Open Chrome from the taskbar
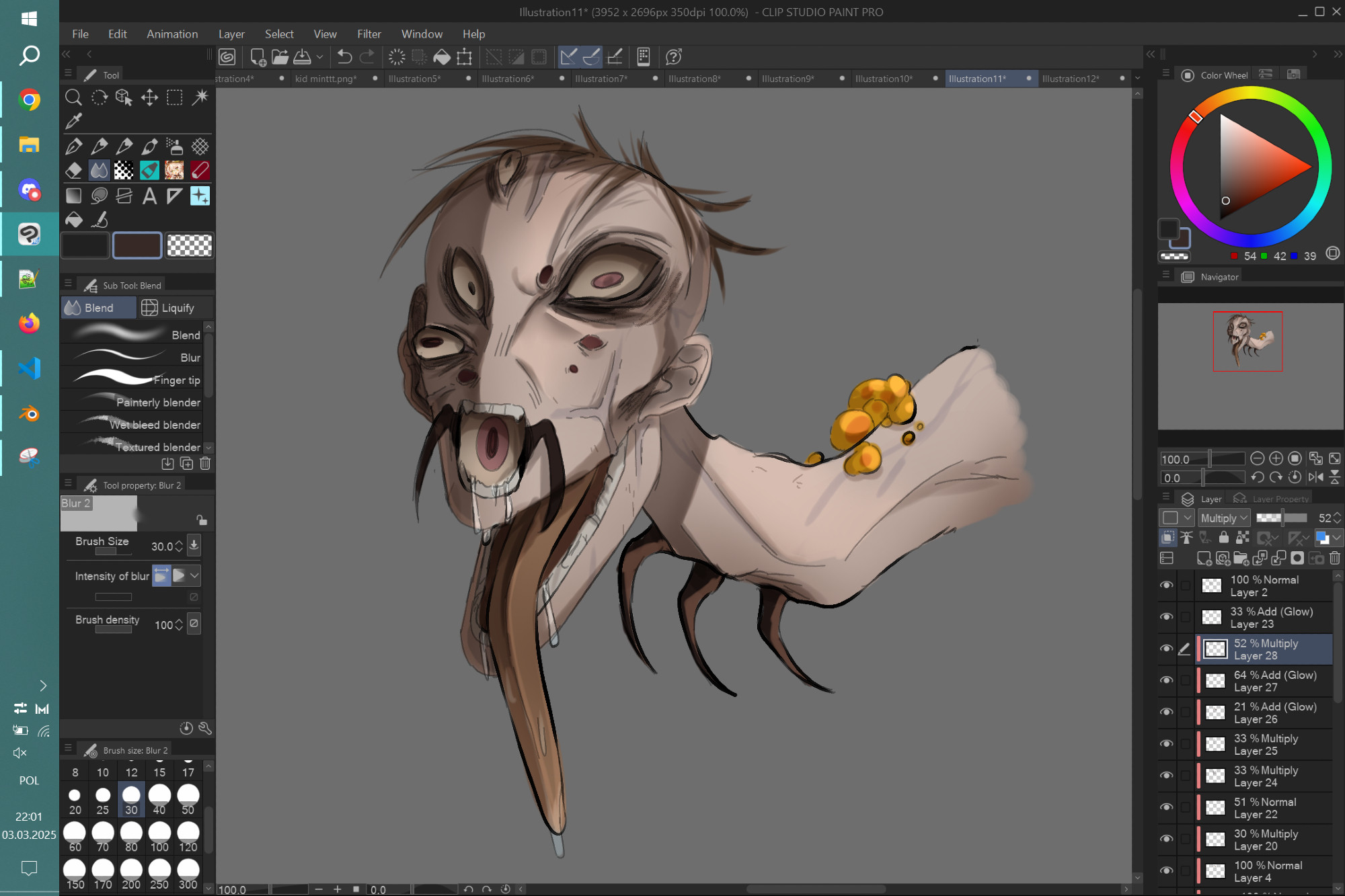This screenshot has height=896, width=1345. (29, 100)
